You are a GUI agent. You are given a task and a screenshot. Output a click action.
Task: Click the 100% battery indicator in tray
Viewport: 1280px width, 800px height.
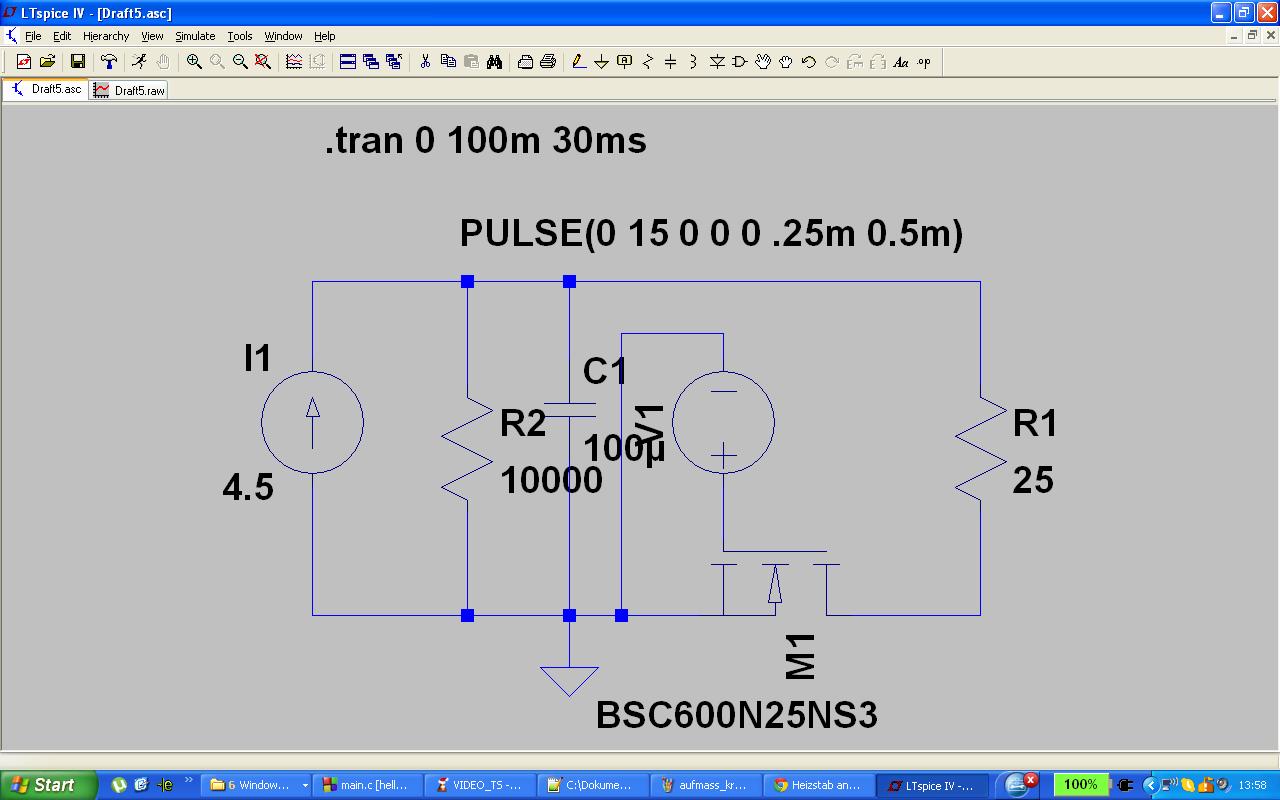pos(1081,785)
